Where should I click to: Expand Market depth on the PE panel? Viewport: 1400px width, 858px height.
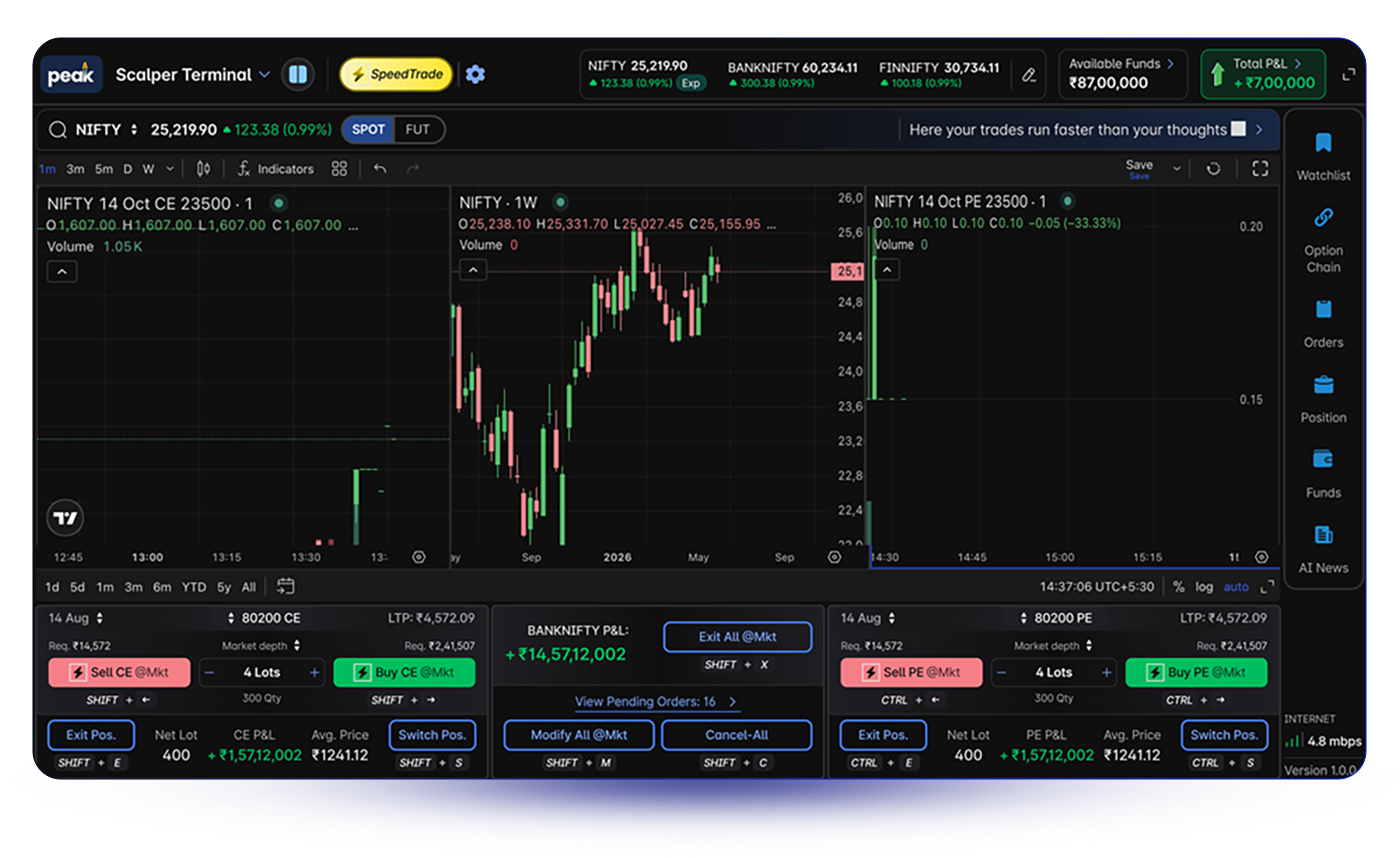[1056, 646]
